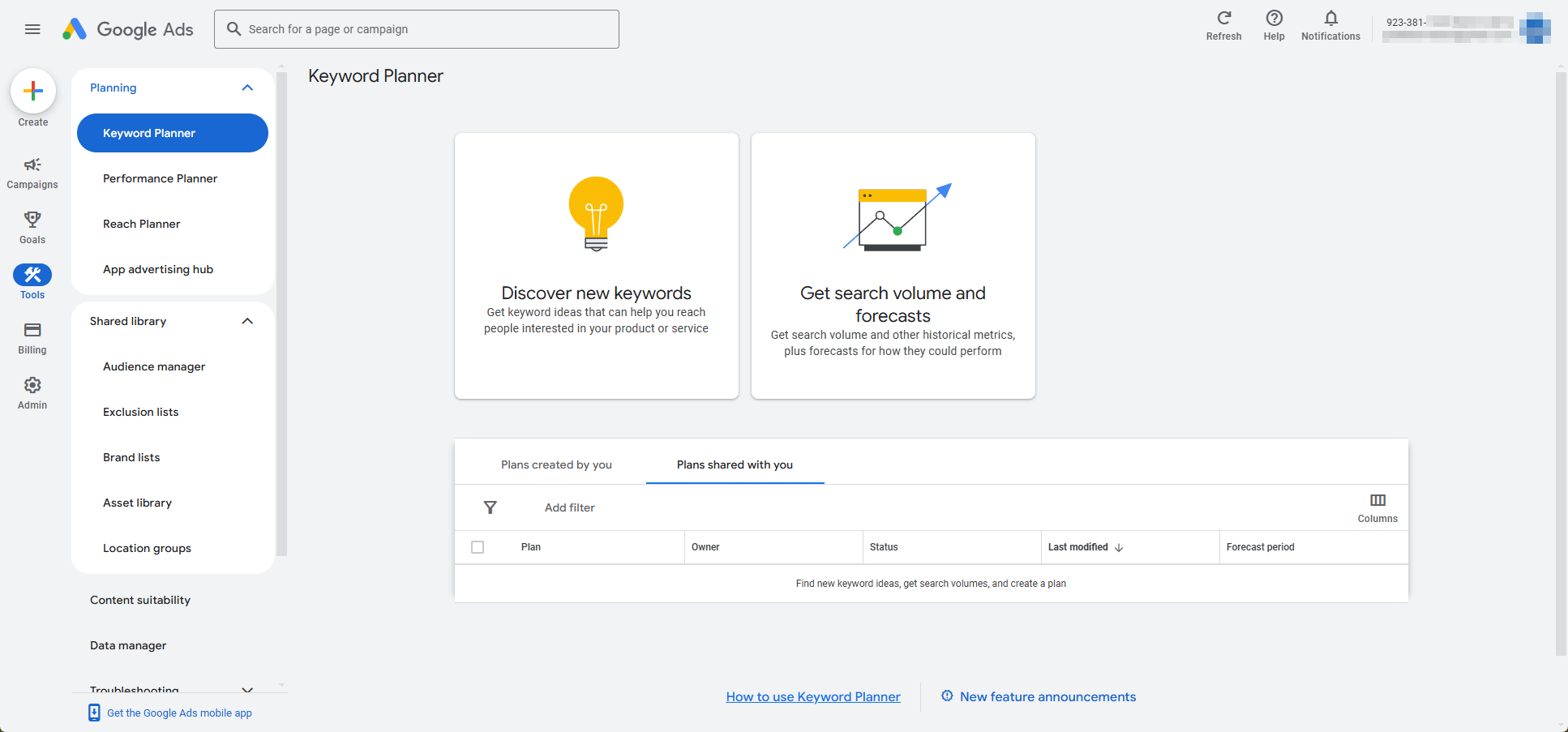Click Add filter
Viewport: 1568px width, 732px height.
tap(570, 507)
